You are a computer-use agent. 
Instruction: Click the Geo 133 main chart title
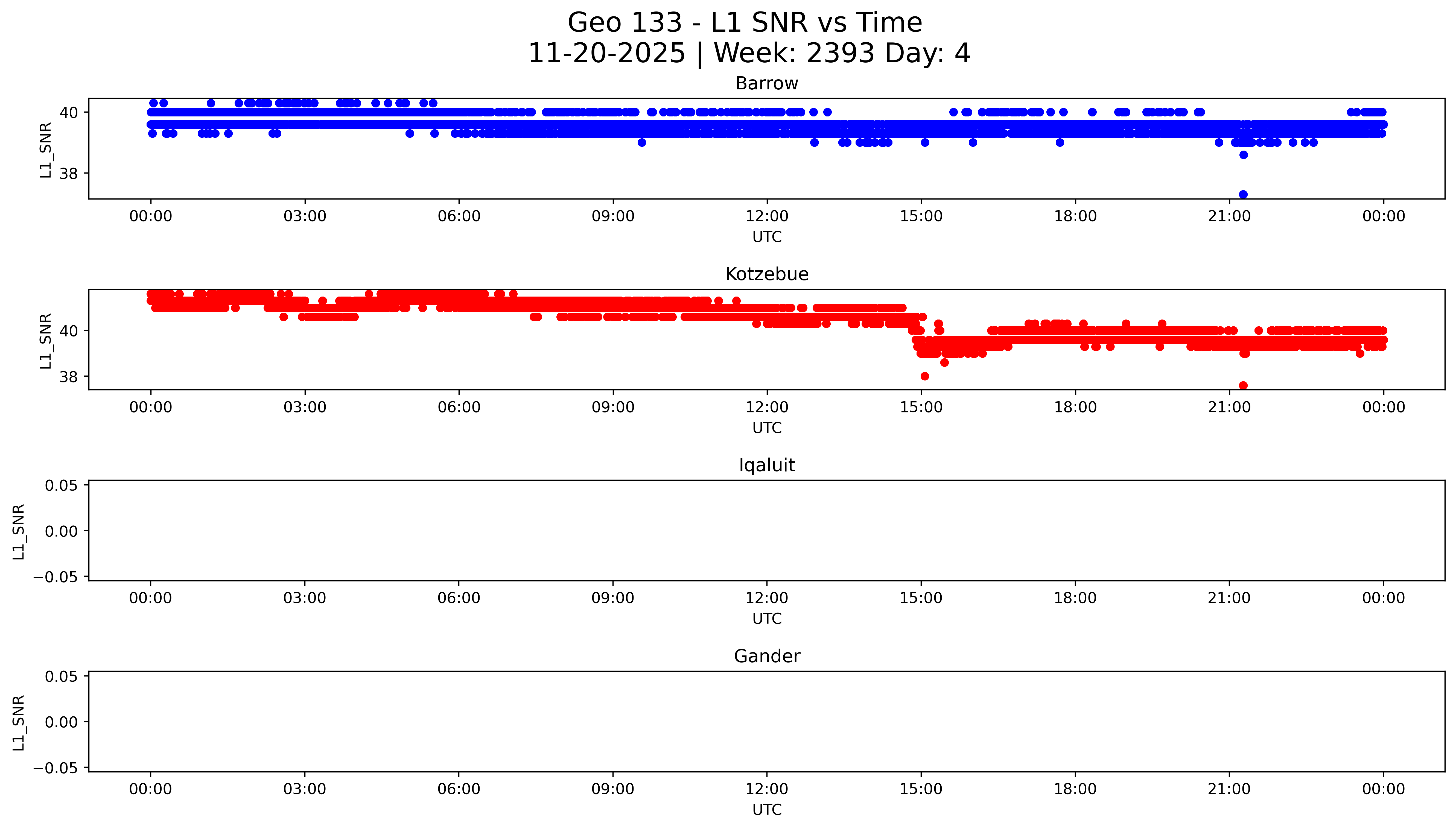[745, 23]
